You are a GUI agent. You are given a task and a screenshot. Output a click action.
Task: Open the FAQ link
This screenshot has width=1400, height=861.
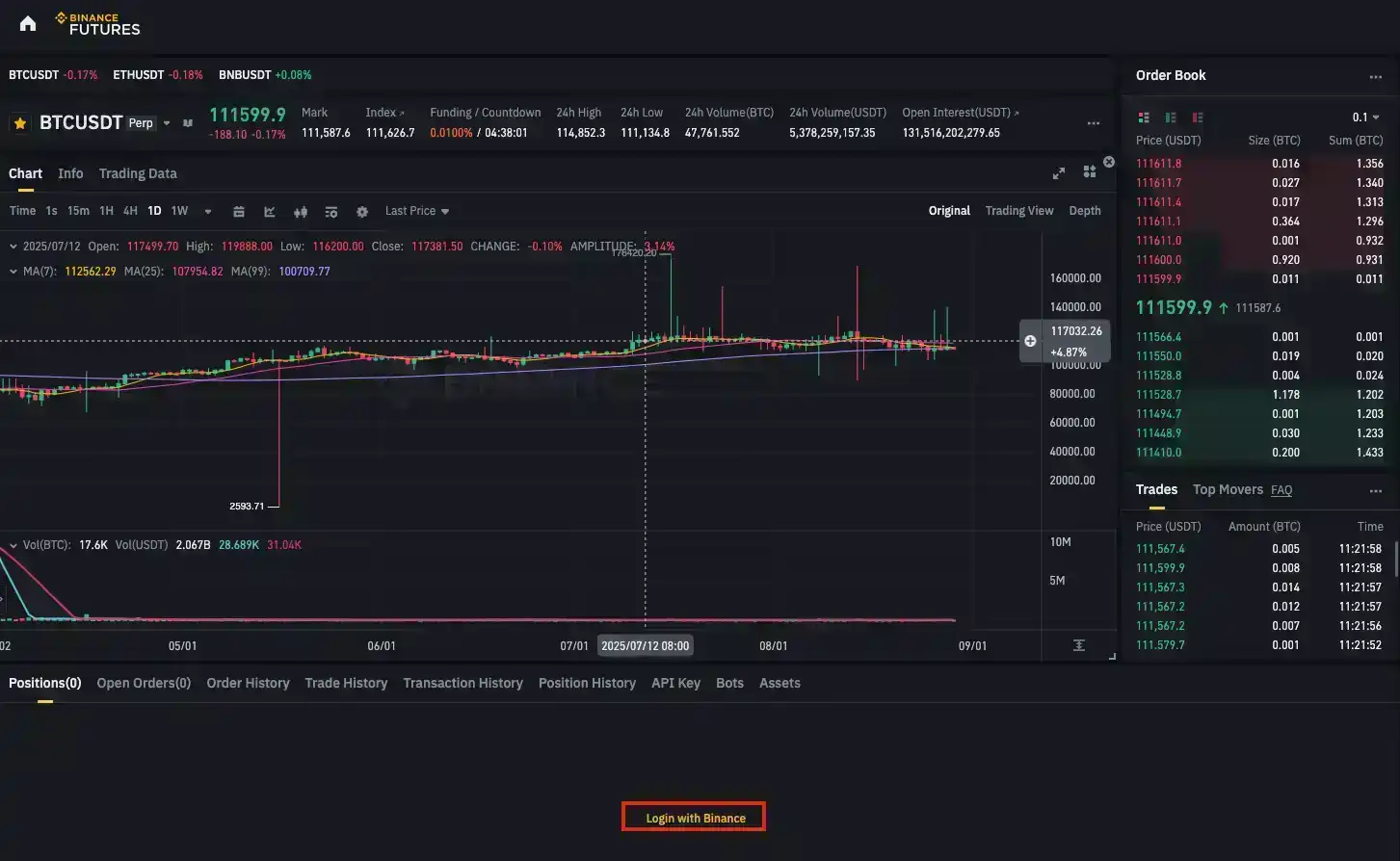(1281, 490)
